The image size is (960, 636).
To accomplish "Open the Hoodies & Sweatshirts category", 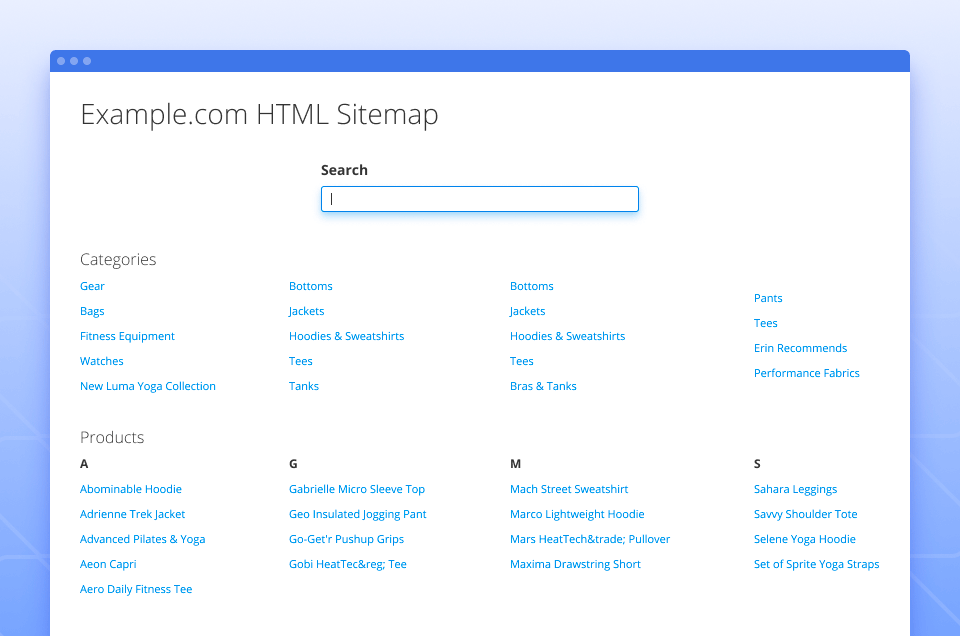I will 346,336.
